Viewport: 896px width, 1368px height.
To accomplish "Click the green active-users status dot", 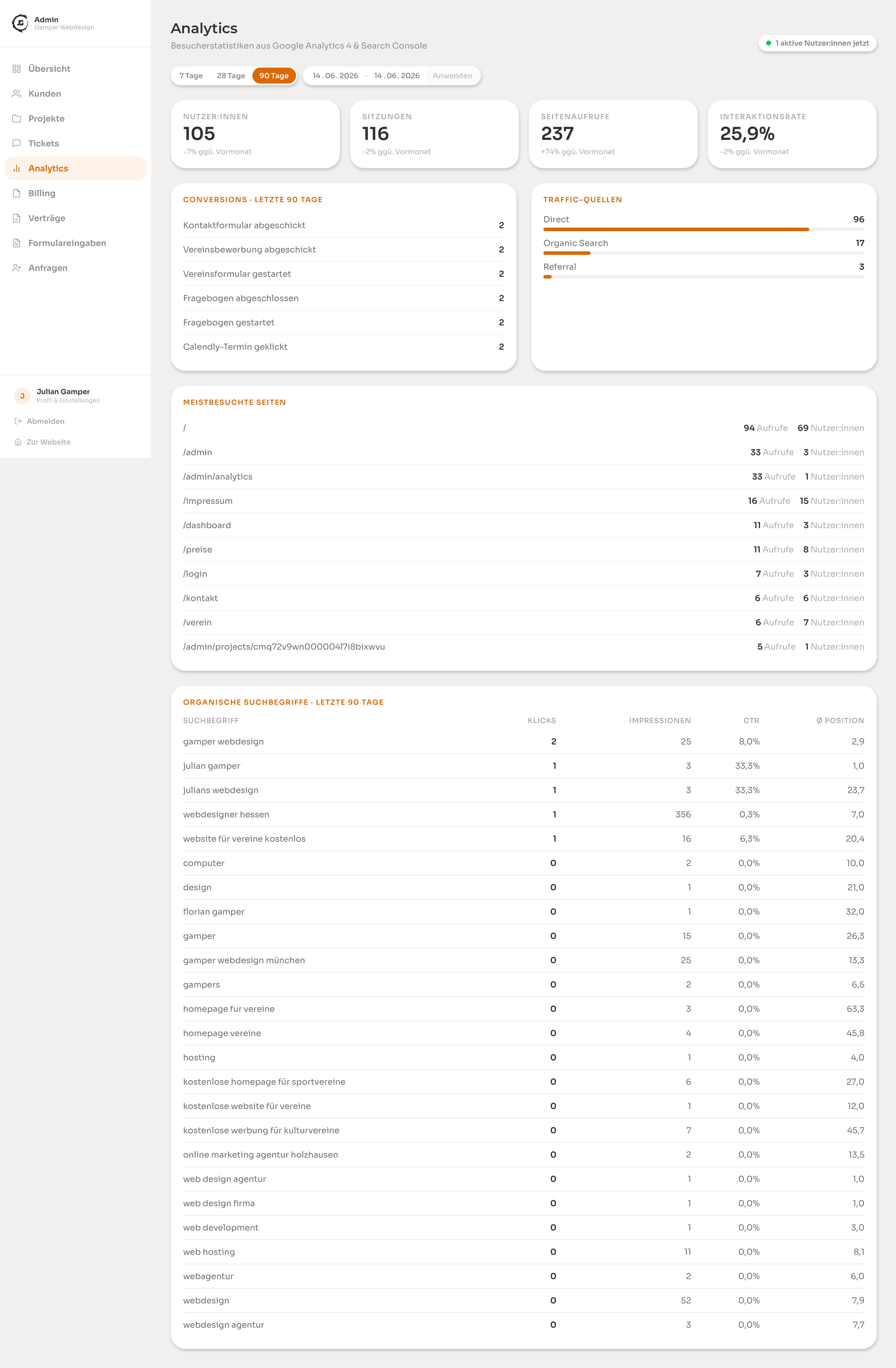I will pos(768,43).
